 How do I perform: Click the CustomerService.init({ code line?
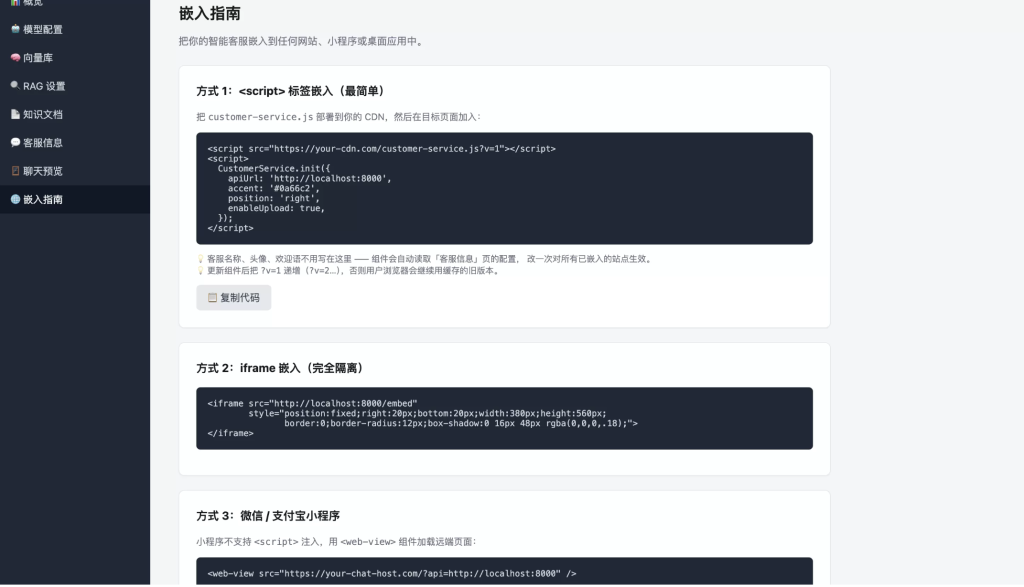tap(274, 168)
